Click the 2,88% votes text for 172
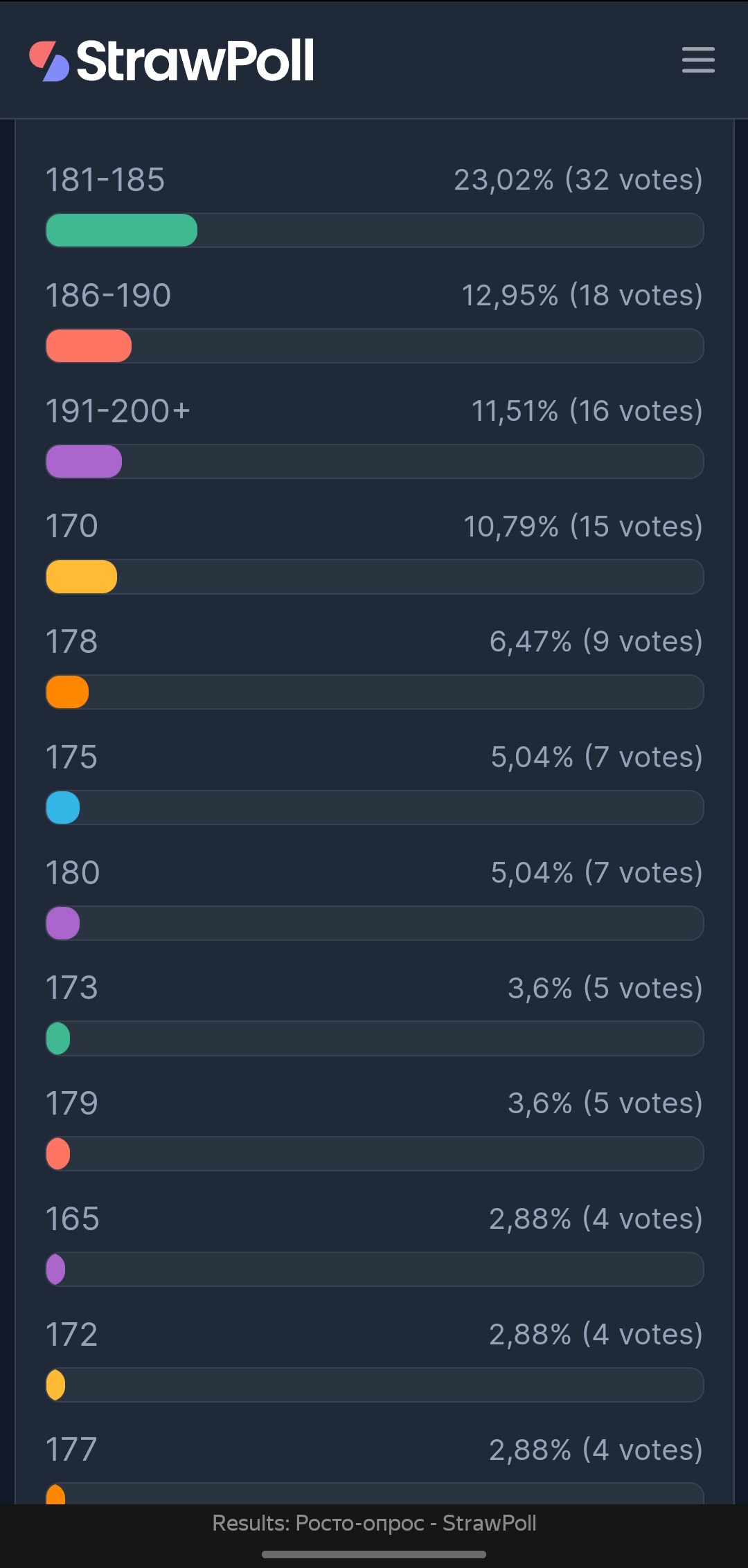 [x=596, y=1335]
